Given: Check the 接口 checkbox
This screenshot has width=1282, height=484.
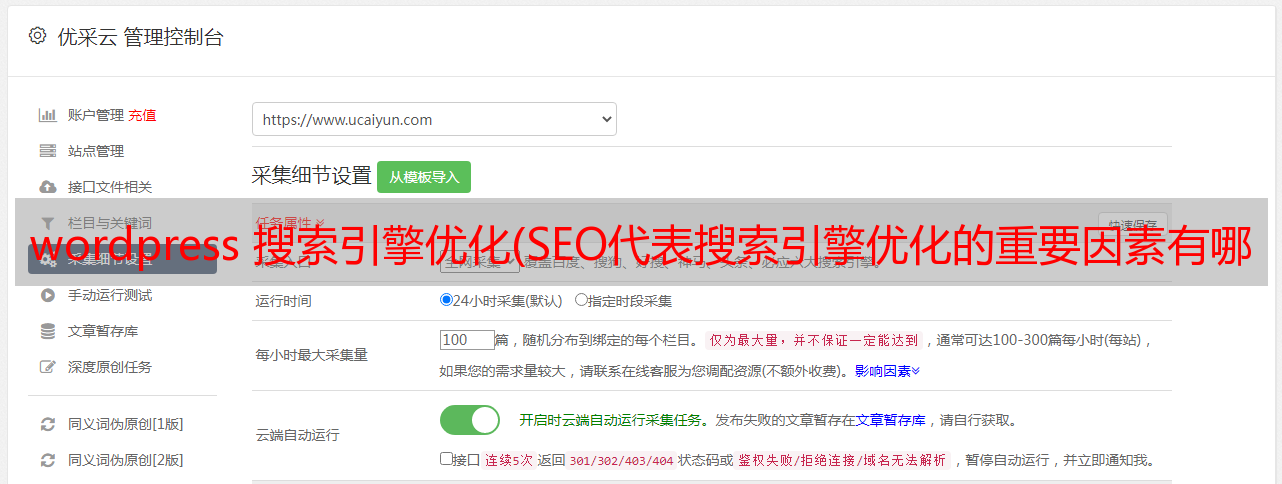Looking at the screenshot, I should pyautogui.click(x=446, y=459).
